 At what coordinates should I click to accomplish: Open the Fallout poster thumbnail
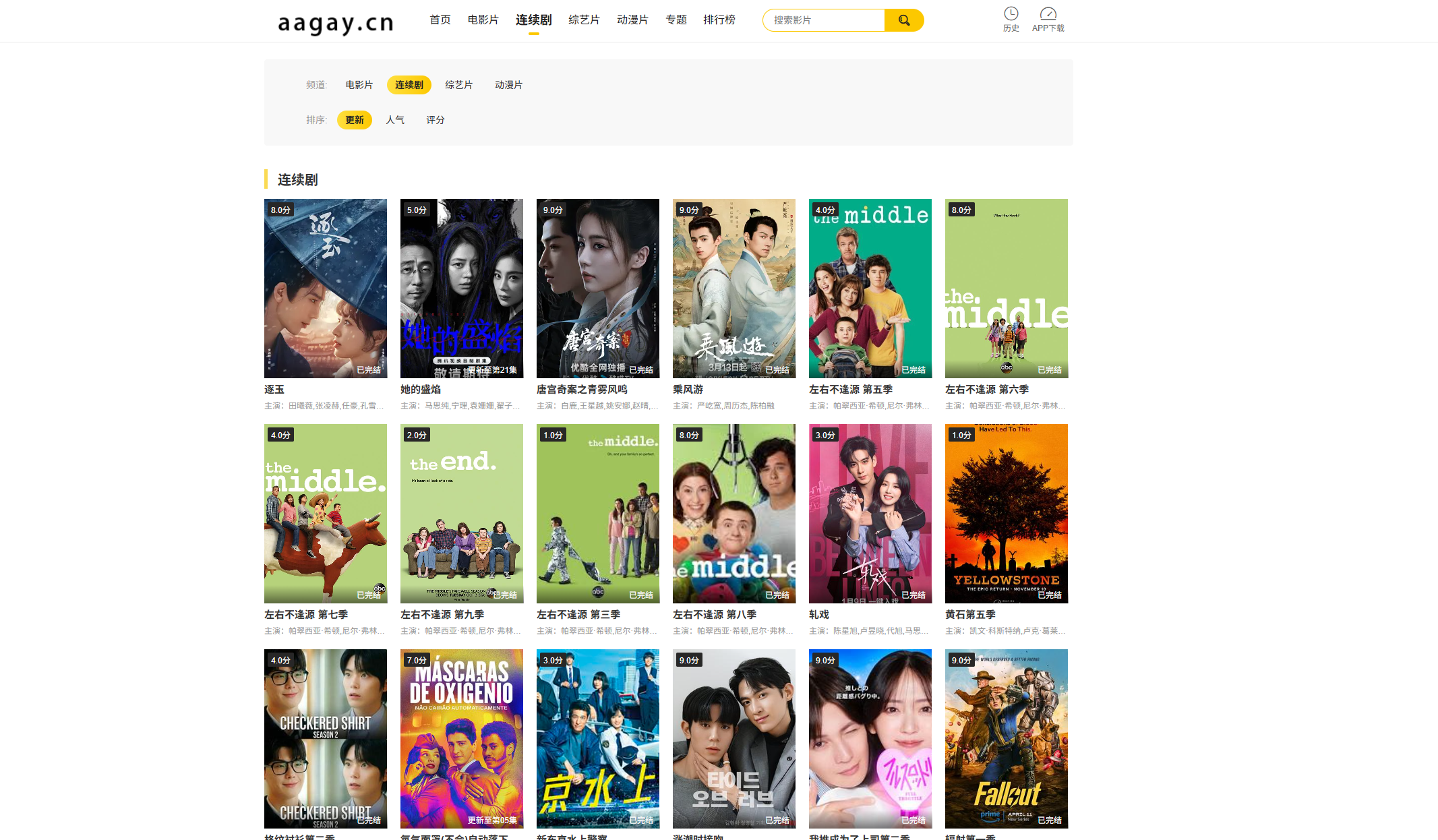[x=1006, y=738]
